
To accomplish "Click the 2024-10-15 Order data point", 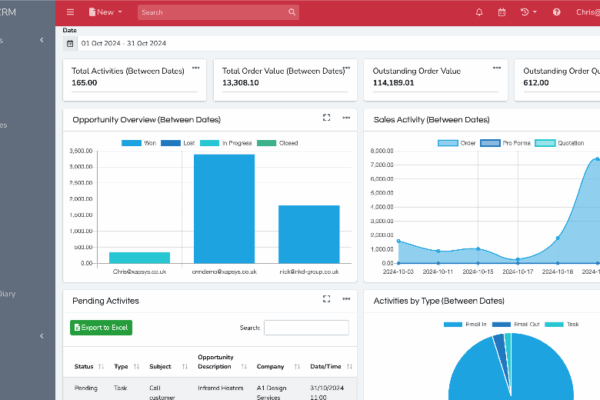I will [x=478, y=249].
